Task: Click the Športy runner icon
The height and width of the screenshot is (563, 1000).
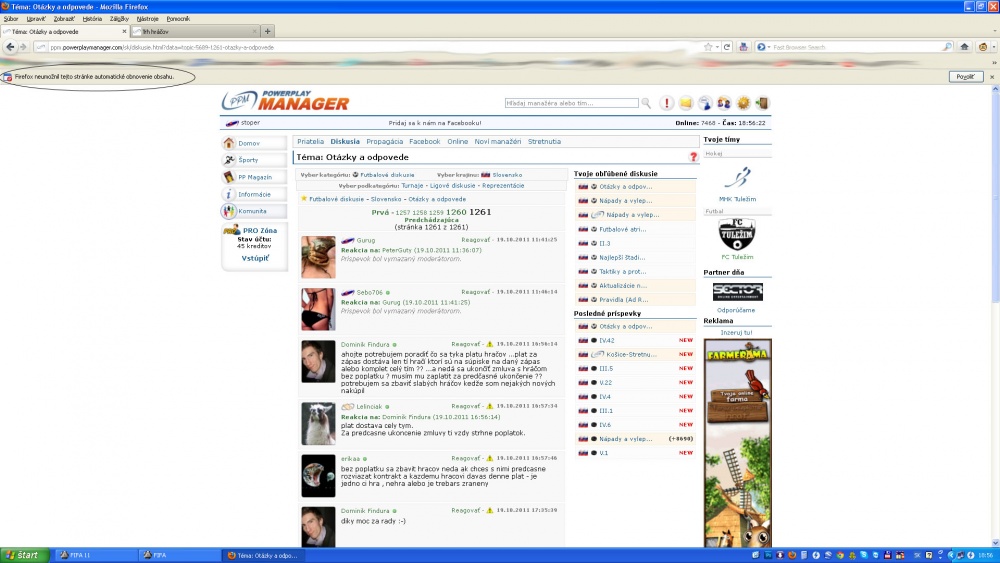Action: click(229, 160)
